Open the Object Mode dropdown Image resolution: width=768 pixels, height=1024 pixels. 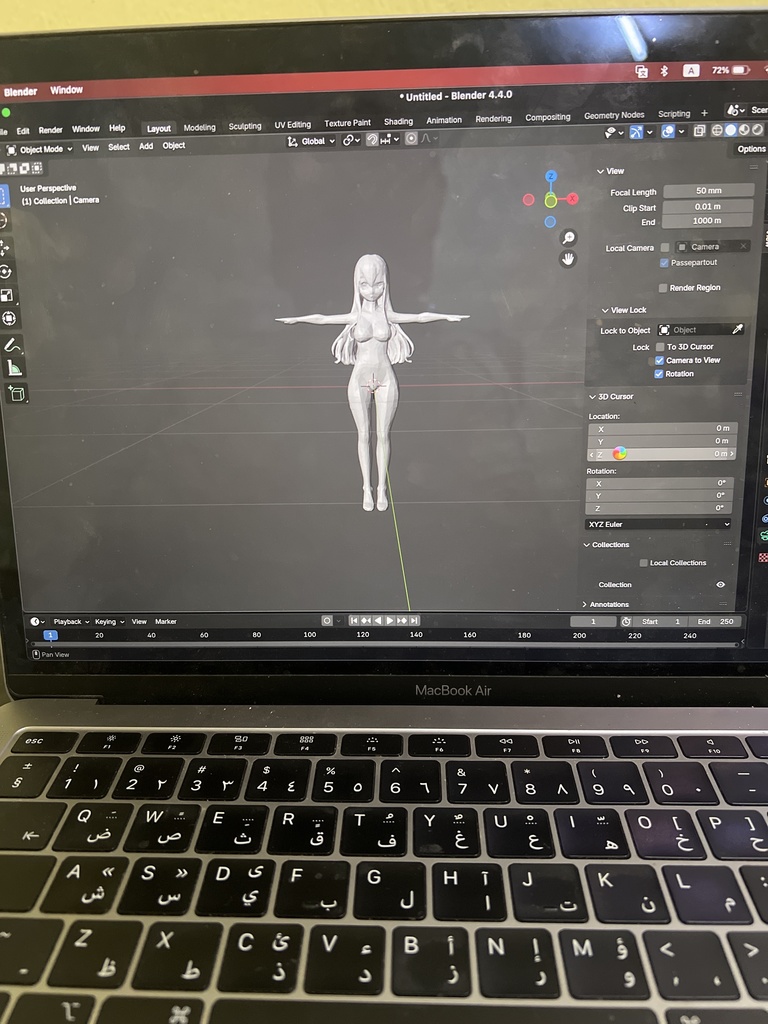tap(39, 150)
